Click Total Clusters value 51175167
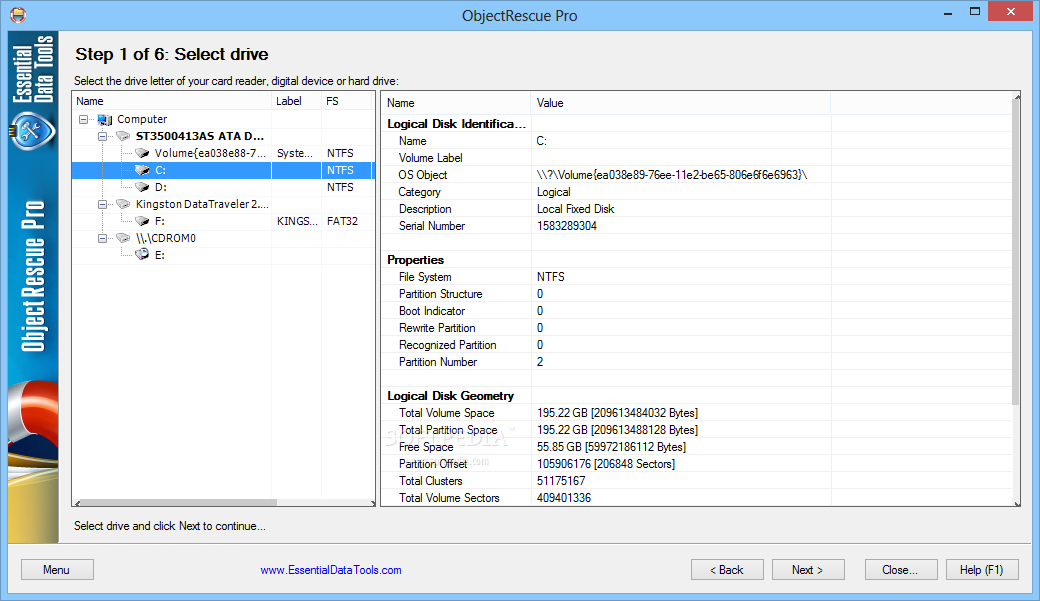This screenshot has height=601, width=1040. (x=561, y=481)
